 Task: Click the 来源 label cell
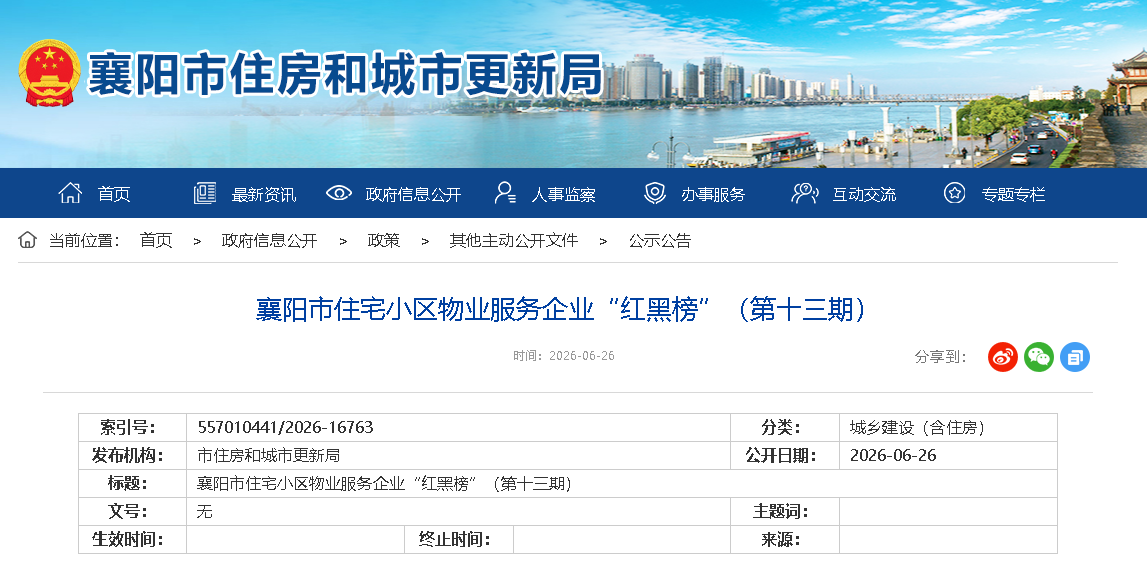[x=785, y=540]
